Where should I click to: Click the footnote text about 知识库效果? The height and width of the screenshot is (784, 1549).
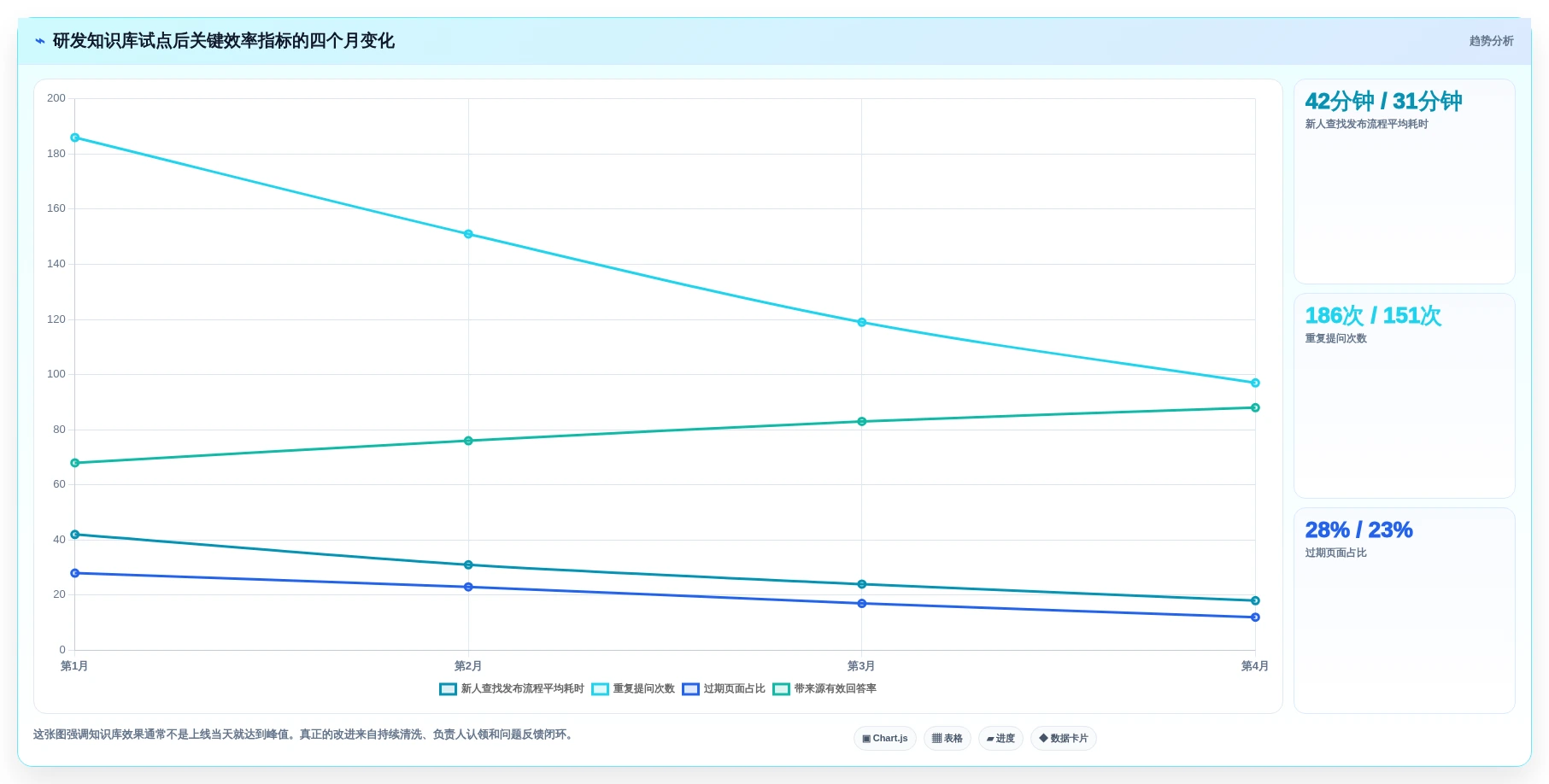click(305, 734)
